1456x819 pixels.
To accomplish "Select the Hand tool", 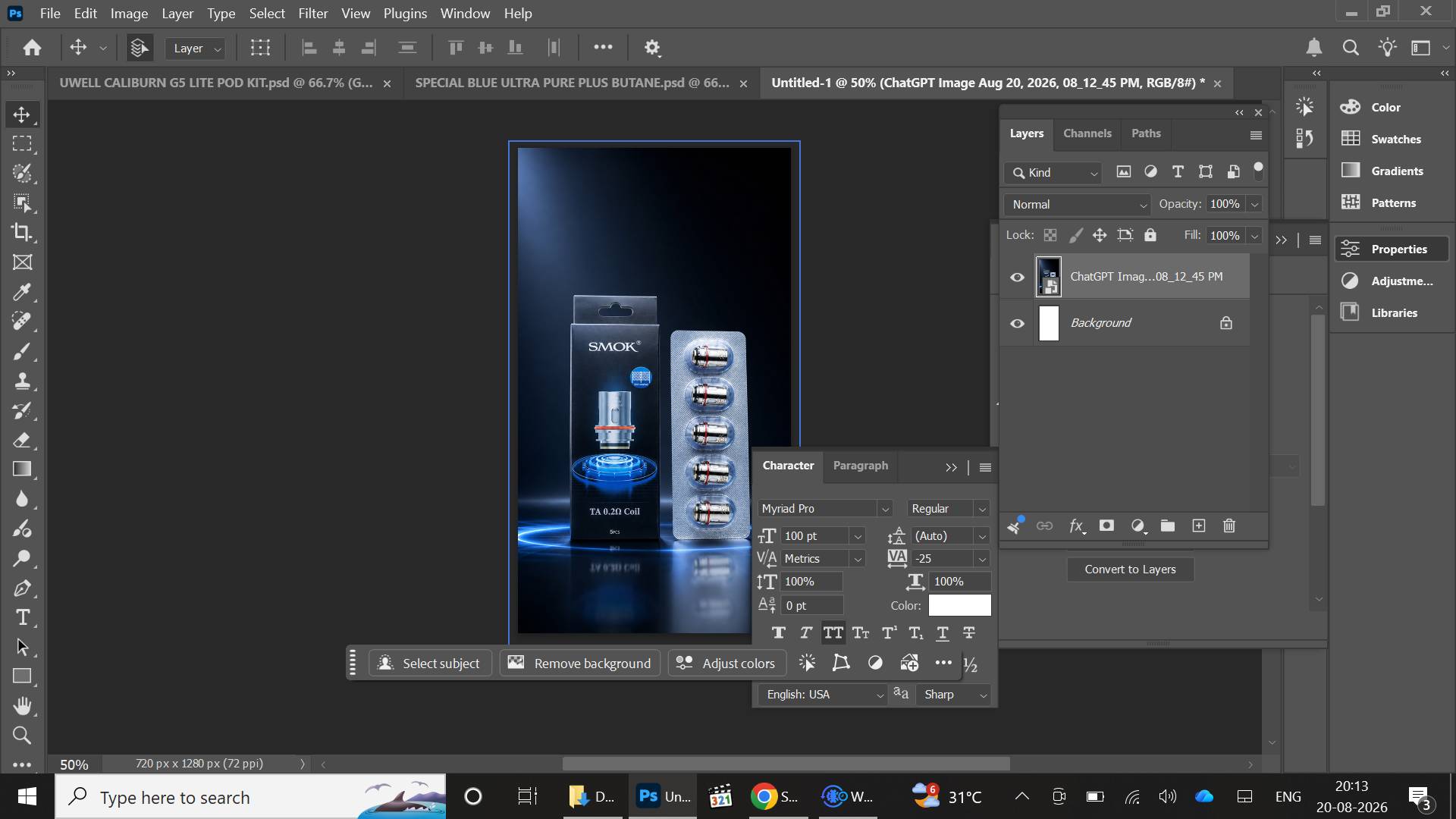I will coord(22,706).
